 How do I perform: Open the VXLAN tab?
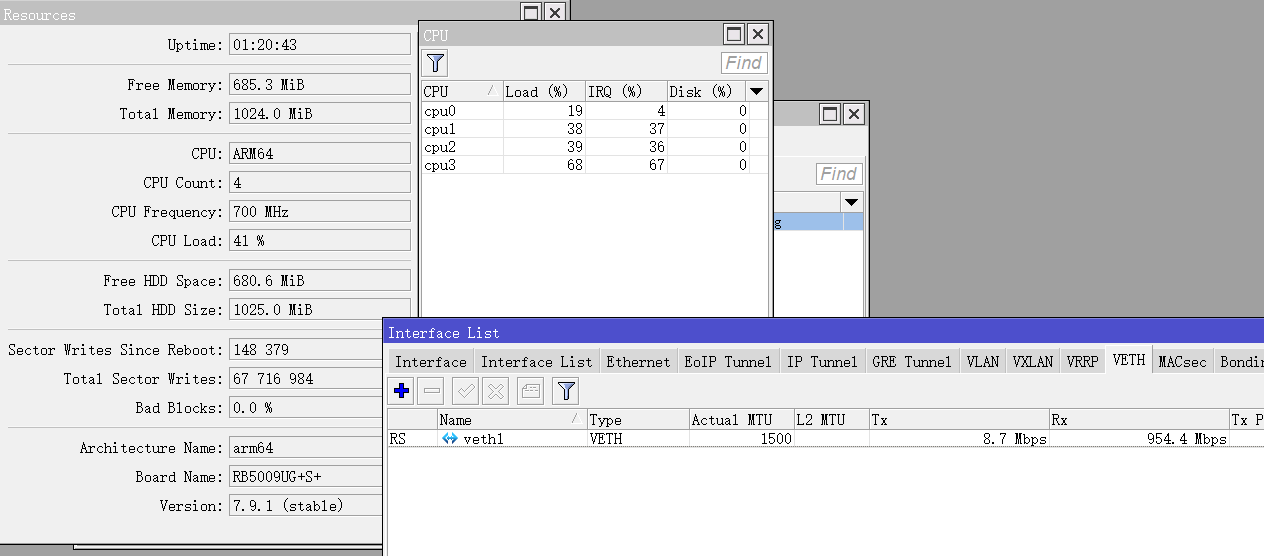tap(1032, 362)
